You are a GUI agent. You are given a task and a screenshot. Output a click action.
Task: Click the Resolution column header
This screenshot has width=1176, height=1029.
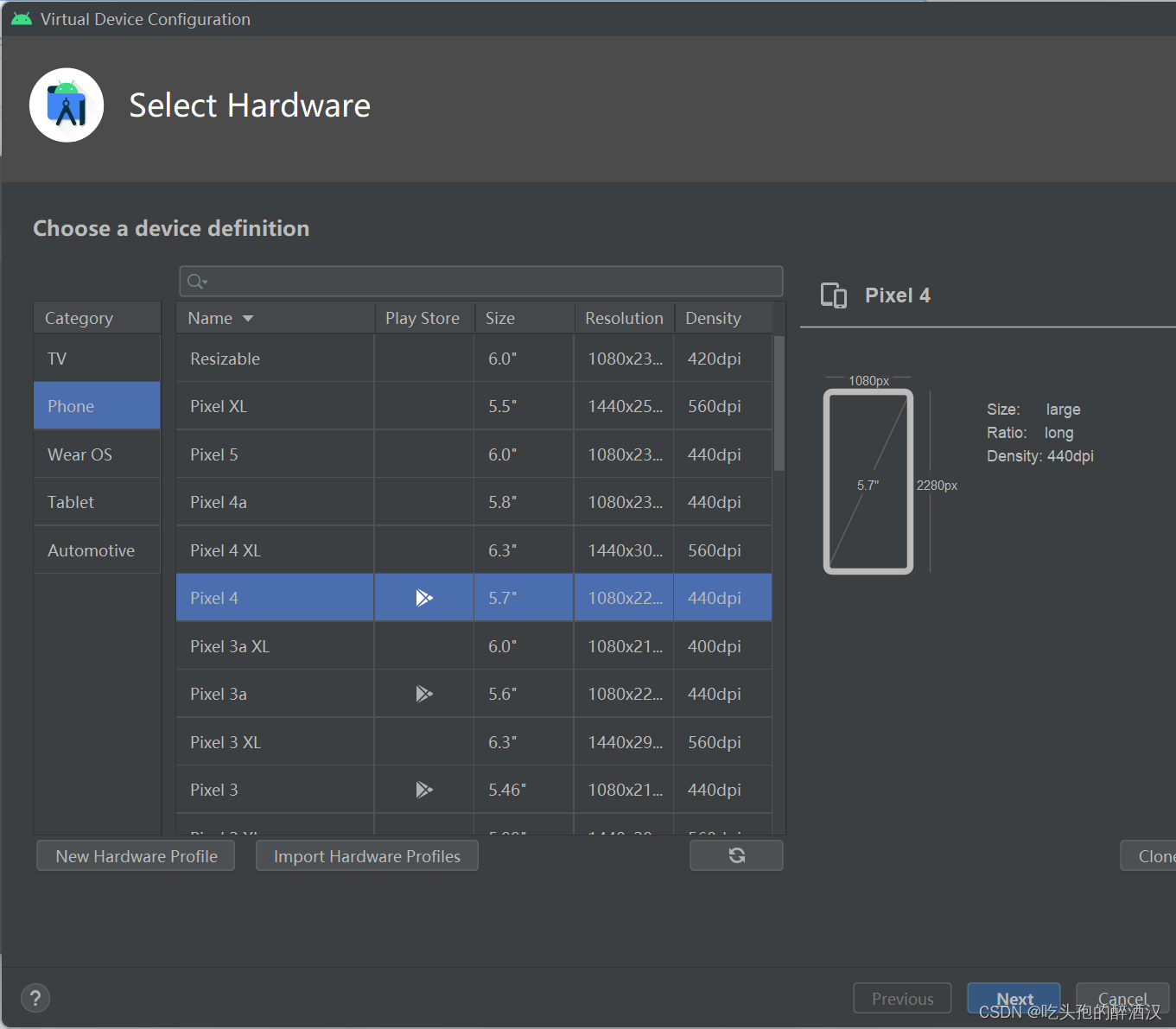coord(625,318)
